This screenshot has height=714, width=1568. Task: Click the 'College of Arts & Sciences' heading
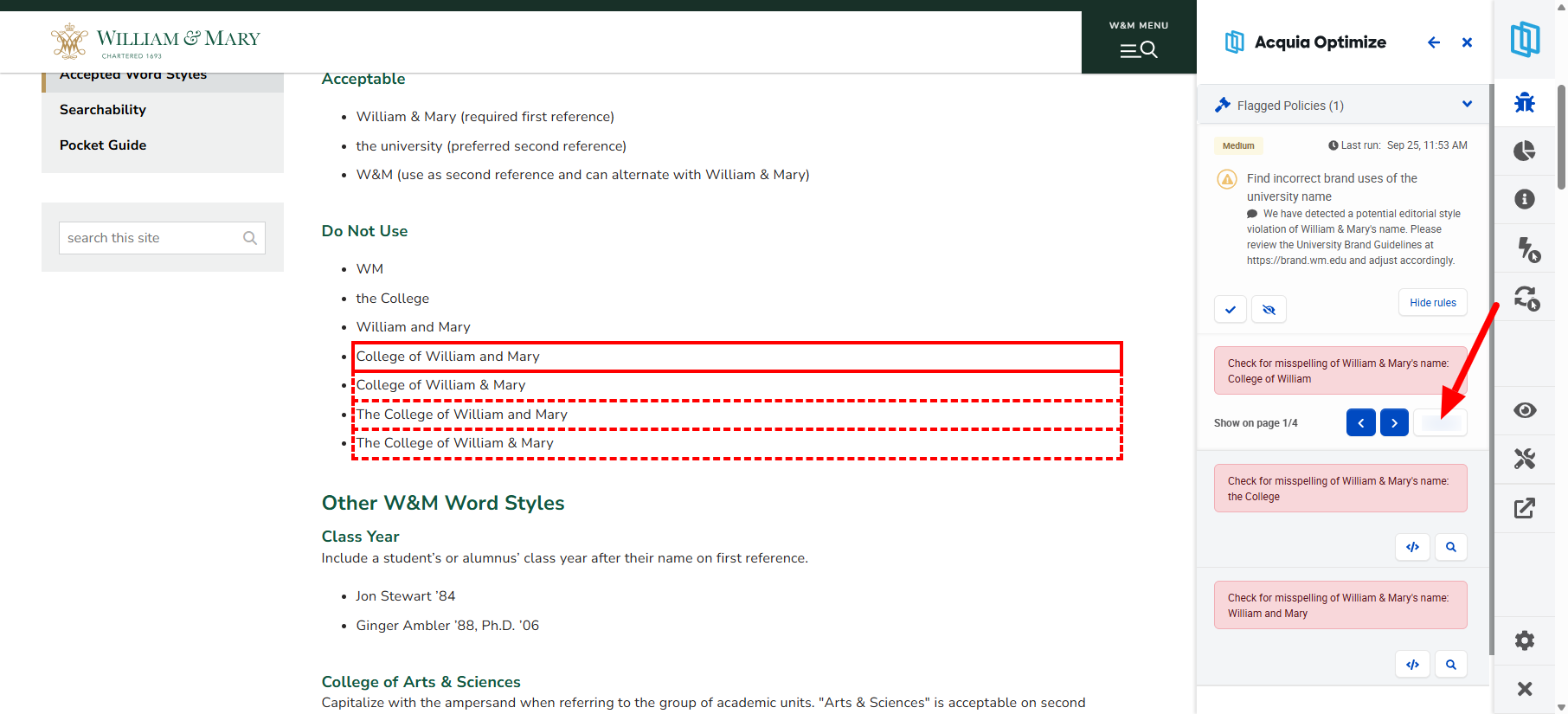tap(421, 682)
